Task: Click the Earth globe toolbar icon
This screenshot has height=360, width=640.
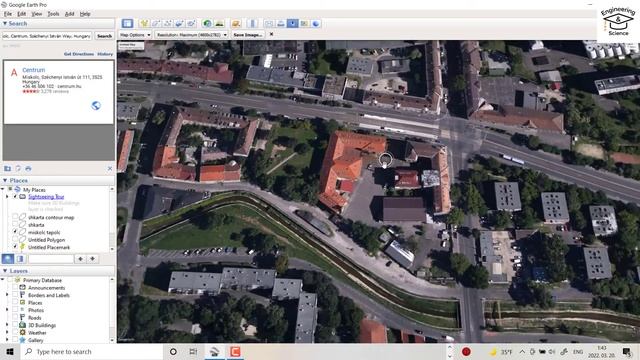Action: (x=316, y=24)
